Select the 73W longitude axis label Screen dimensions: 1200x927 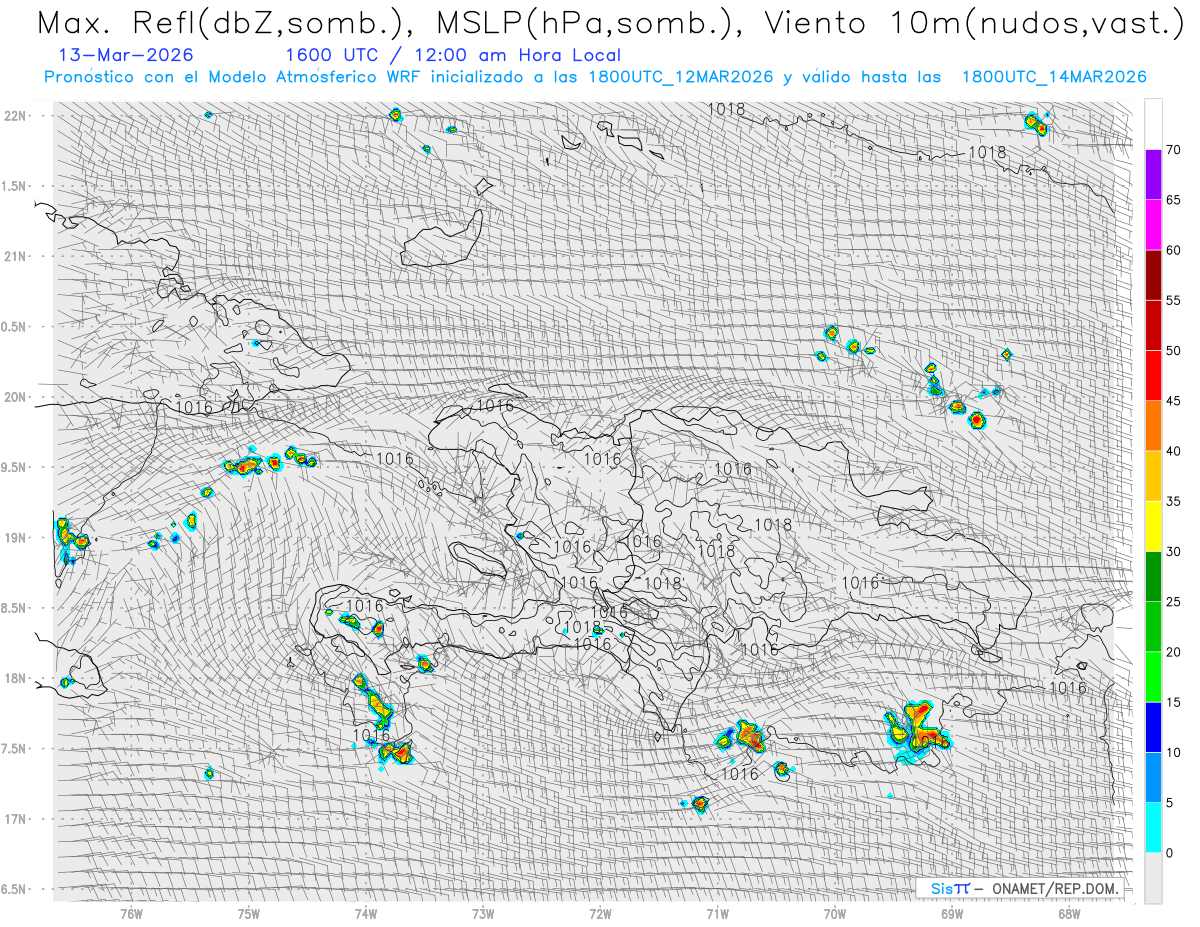(x=483, y=913)
